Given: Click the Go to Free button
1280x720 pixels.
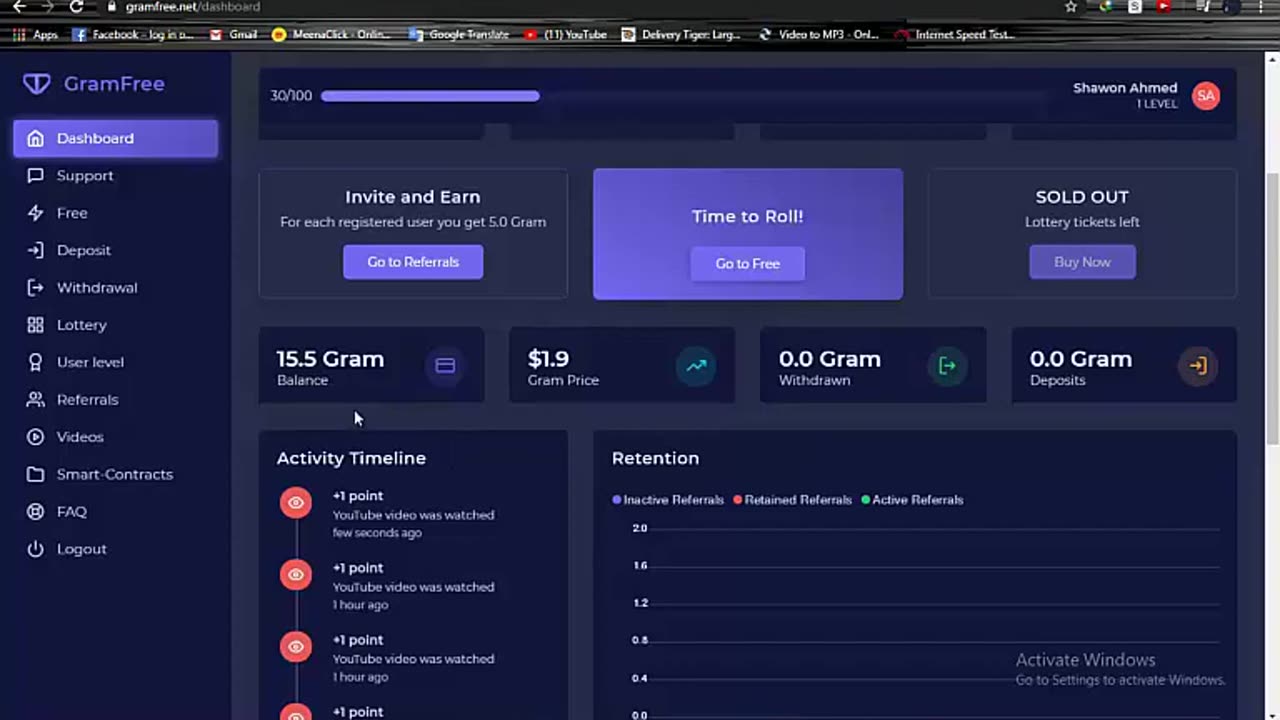Looking at the screenshot, I should [747, 264].
